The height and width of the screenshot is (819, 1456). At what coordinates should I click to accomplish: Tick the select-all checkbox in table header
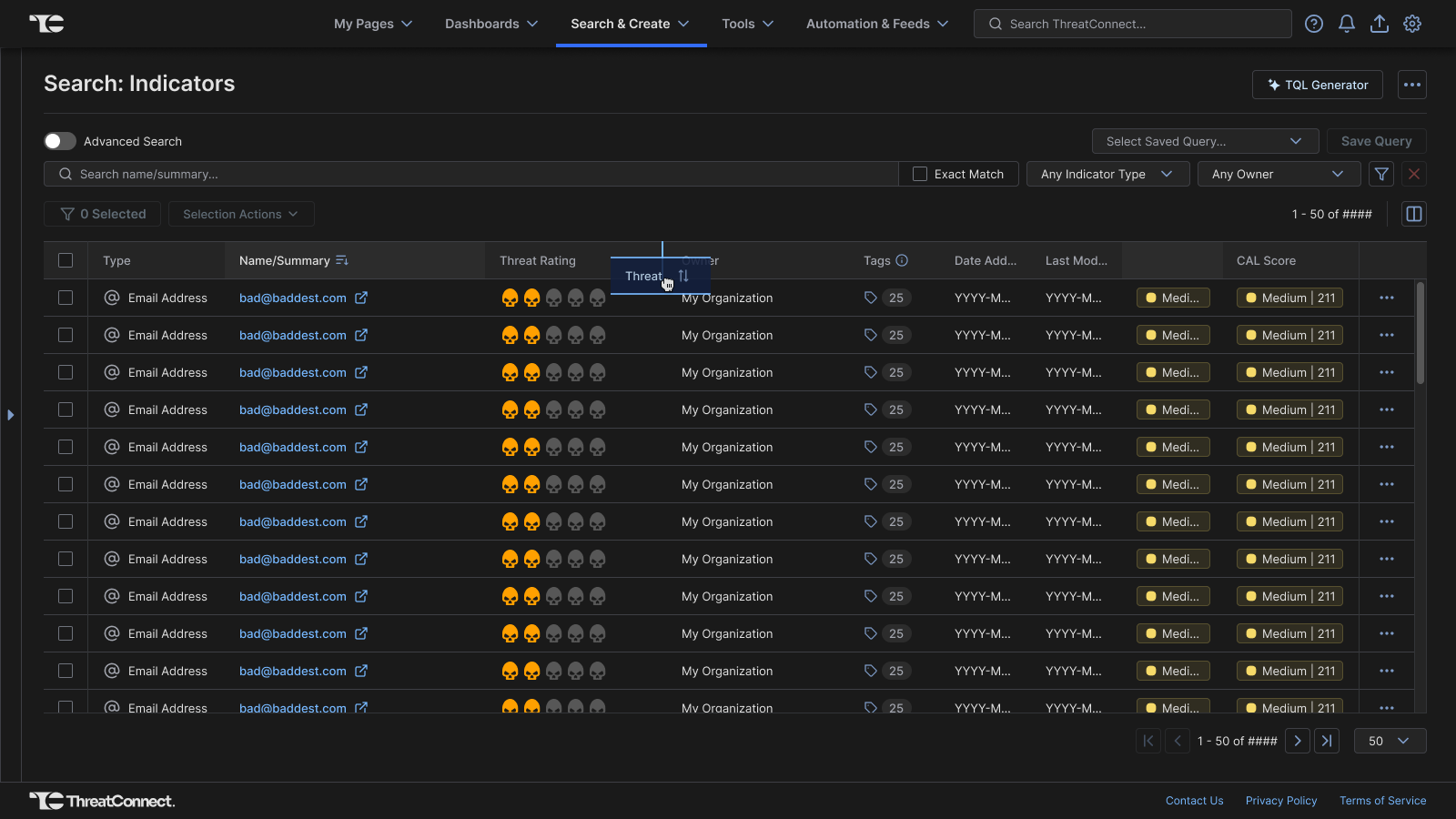[x=66, y=260]
